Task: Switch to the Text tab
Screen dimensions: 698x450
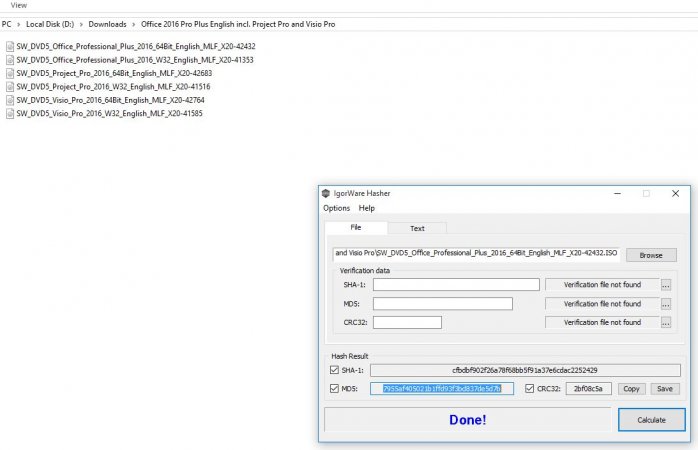Action: pos(417,228)
